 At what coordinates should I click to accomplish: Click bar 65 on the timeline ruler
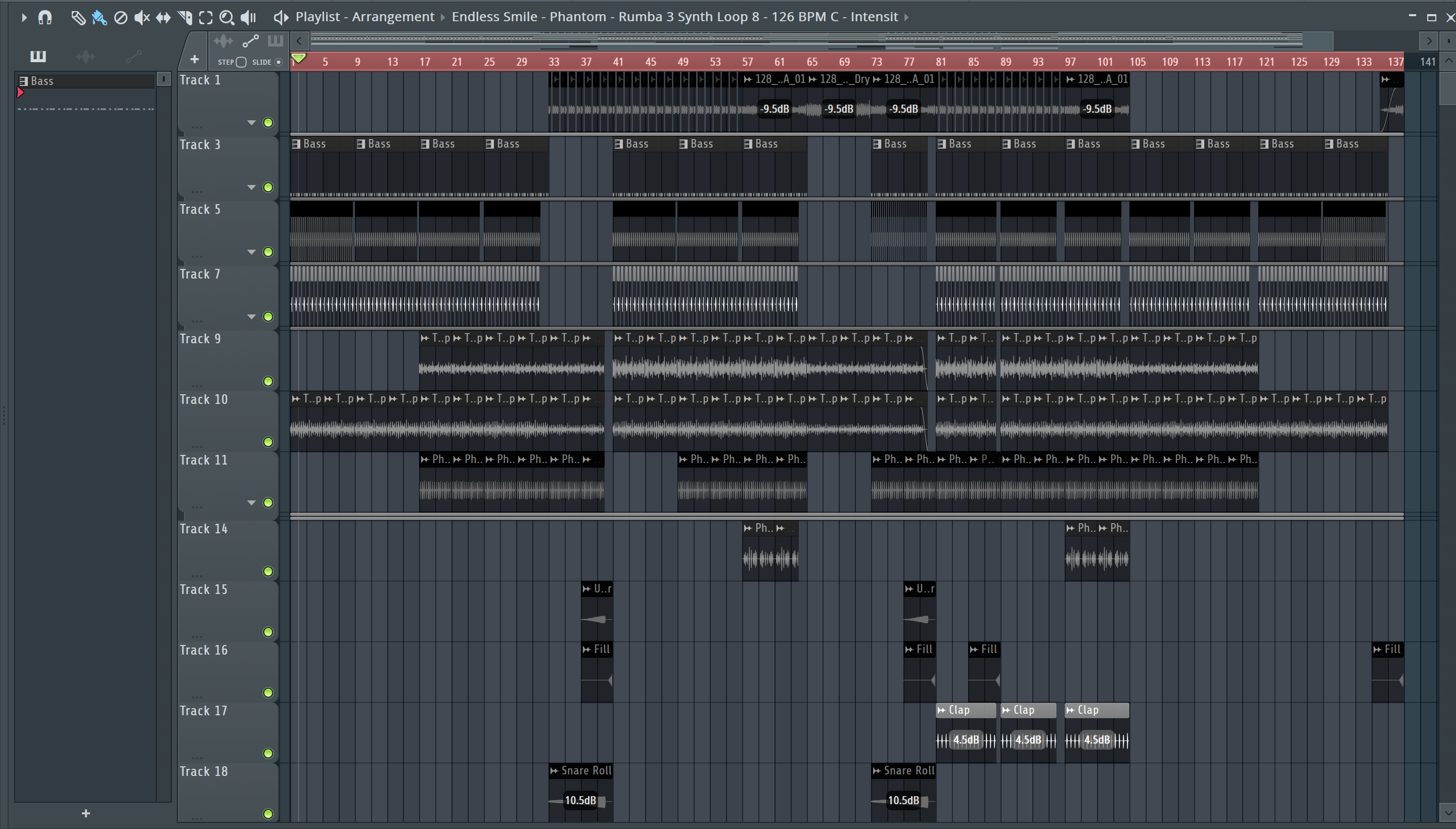[x=812, y=62]
